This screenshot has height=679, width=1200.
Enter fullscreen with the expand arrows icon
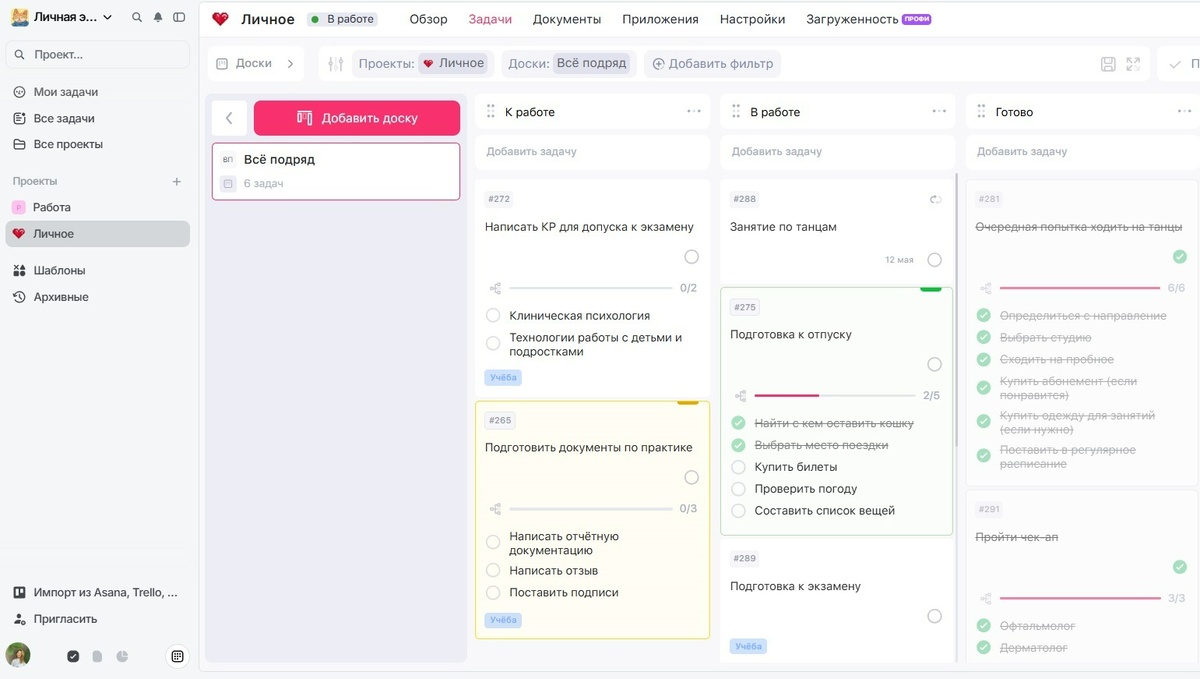[1133, 64]
